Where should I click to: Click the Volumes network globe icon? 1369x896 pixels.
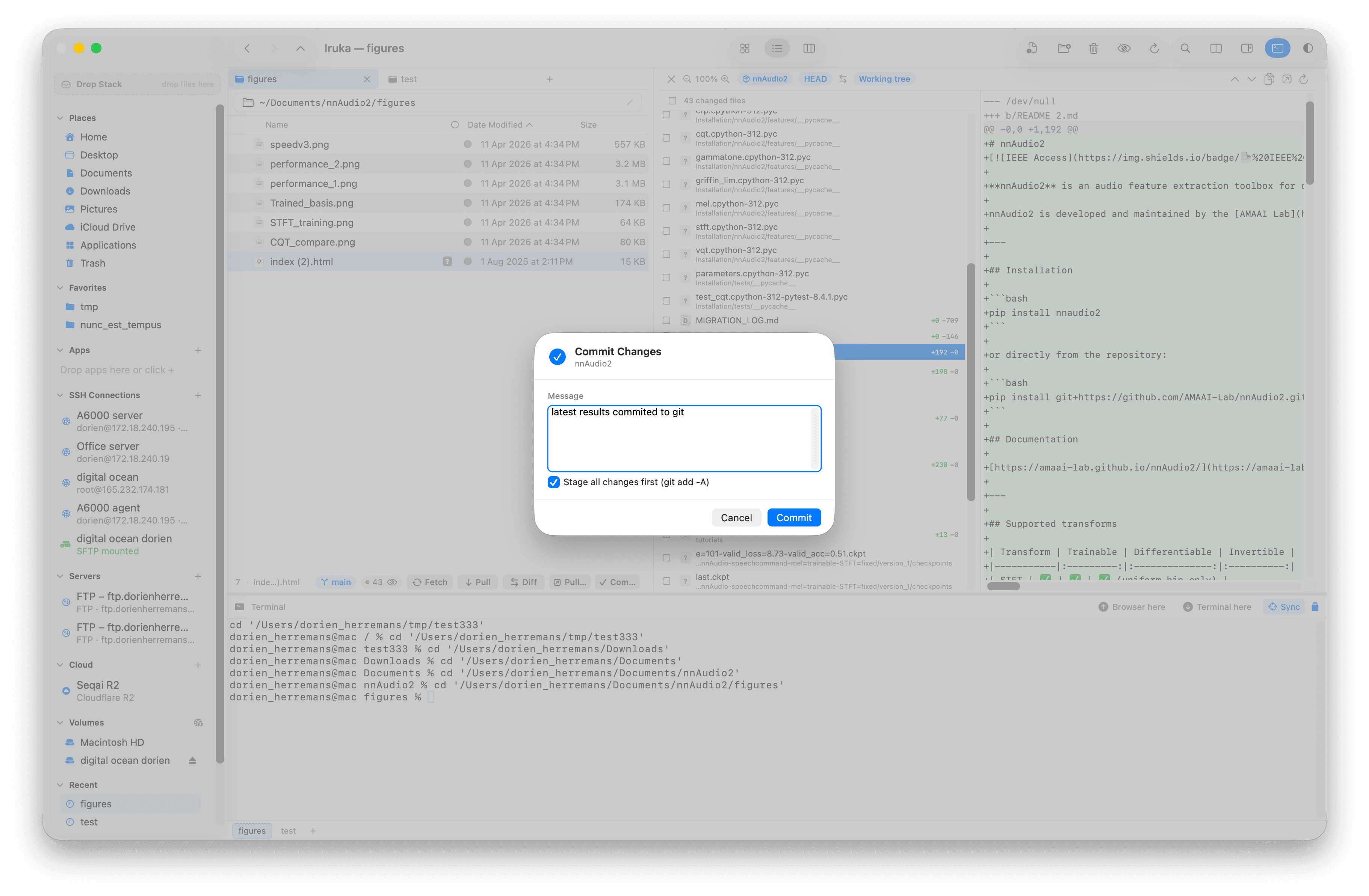pyautogui.click(x=198, y=723)
